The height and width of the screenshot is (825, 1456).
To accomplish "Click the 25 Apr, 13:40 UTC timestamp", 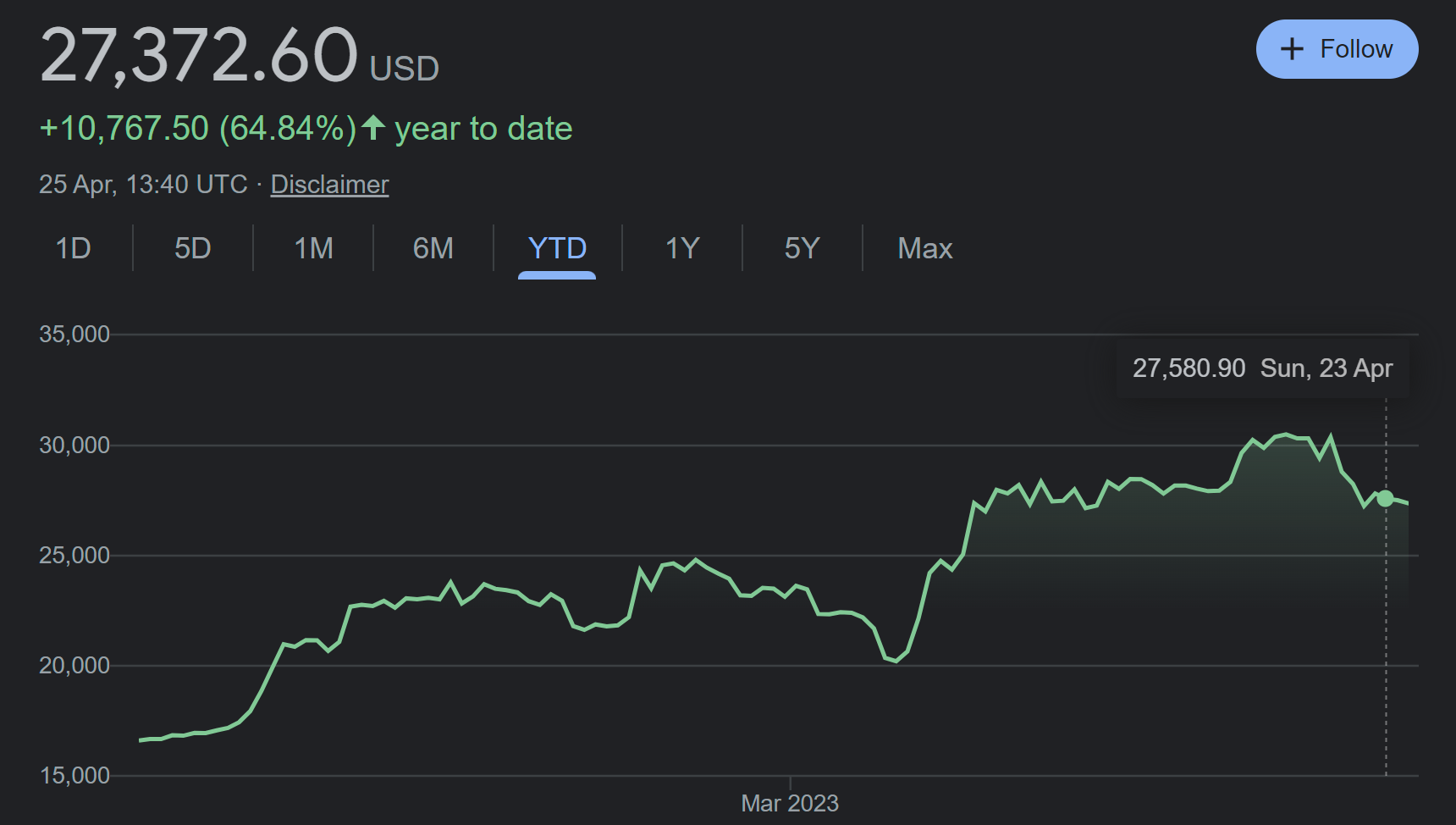I will click(x=143, y=185).
